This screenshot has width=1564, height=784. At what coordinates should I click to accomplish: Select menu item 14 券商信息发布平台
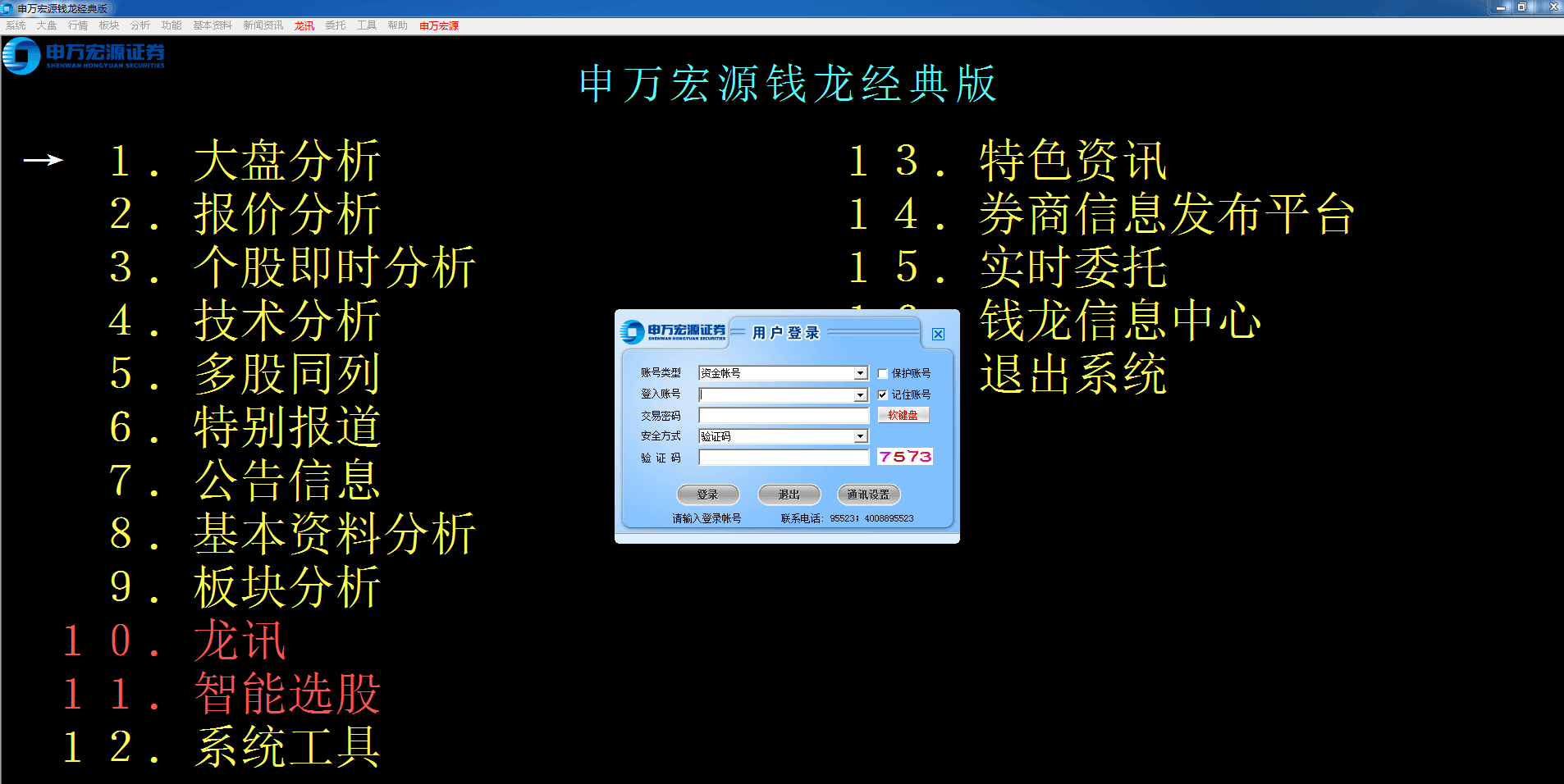1101,213
